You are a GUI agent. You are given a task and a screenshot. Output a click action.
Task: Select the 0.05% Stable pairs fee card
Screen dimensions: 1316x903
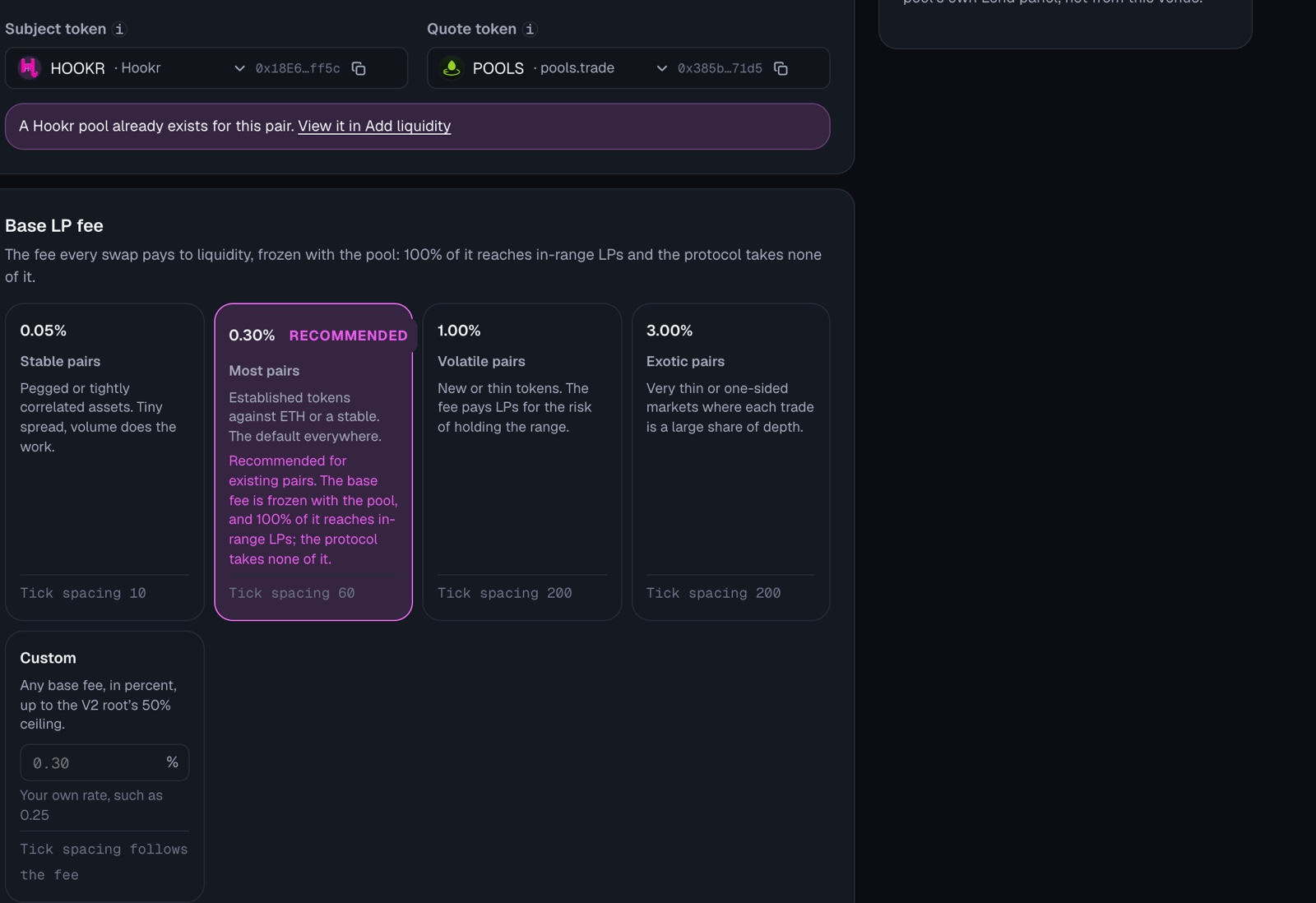coord(104,461)
